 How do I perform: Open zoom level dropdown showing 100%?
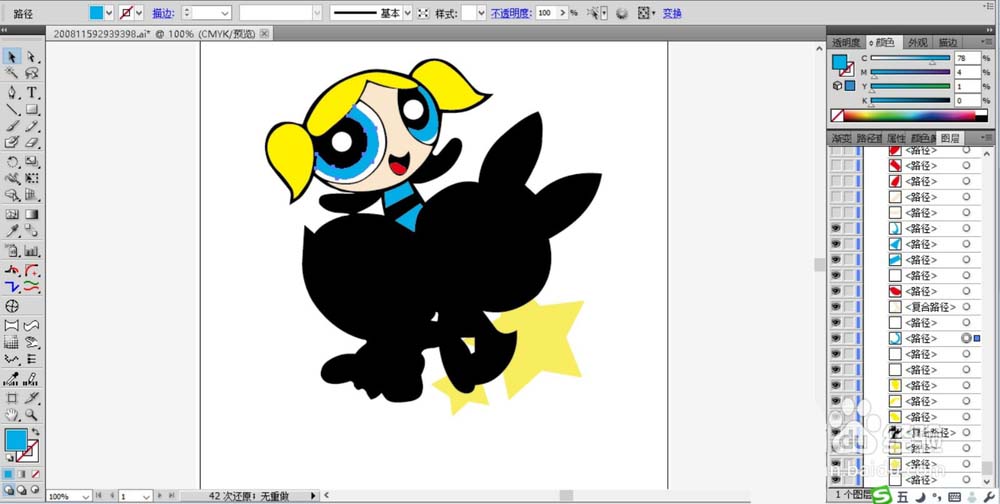click(x=86, y=496)
